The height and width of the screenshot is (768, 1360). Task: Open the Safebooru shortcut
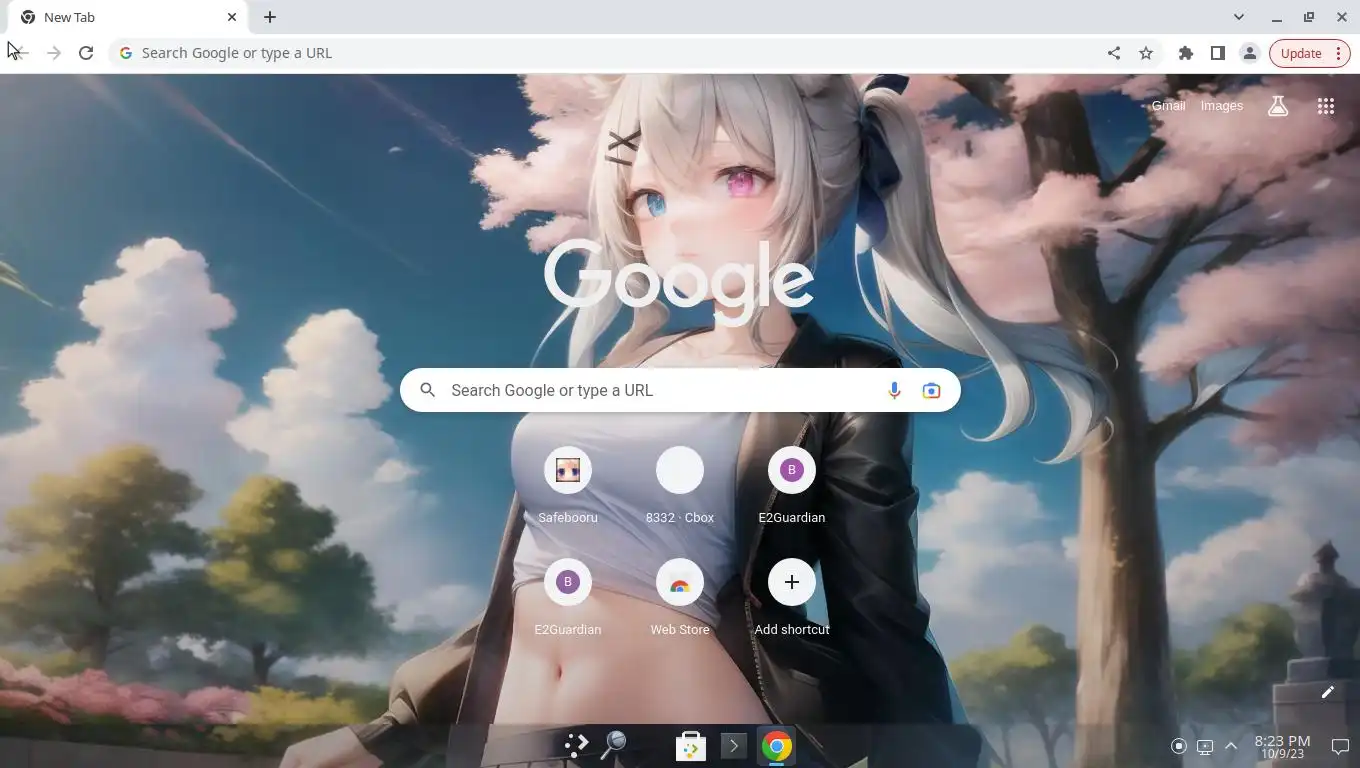click(568, 485)
